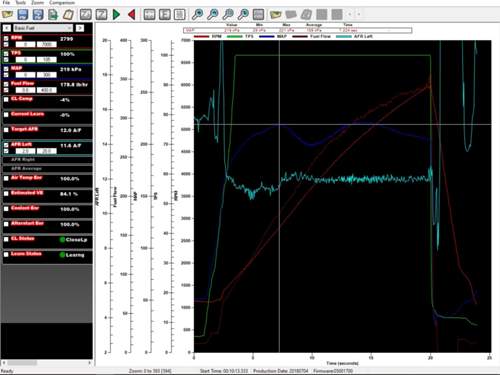Toggle the Fuel Flow channel checkbox
The height and width of the screenshot is (375, 500).
[6, 84]
